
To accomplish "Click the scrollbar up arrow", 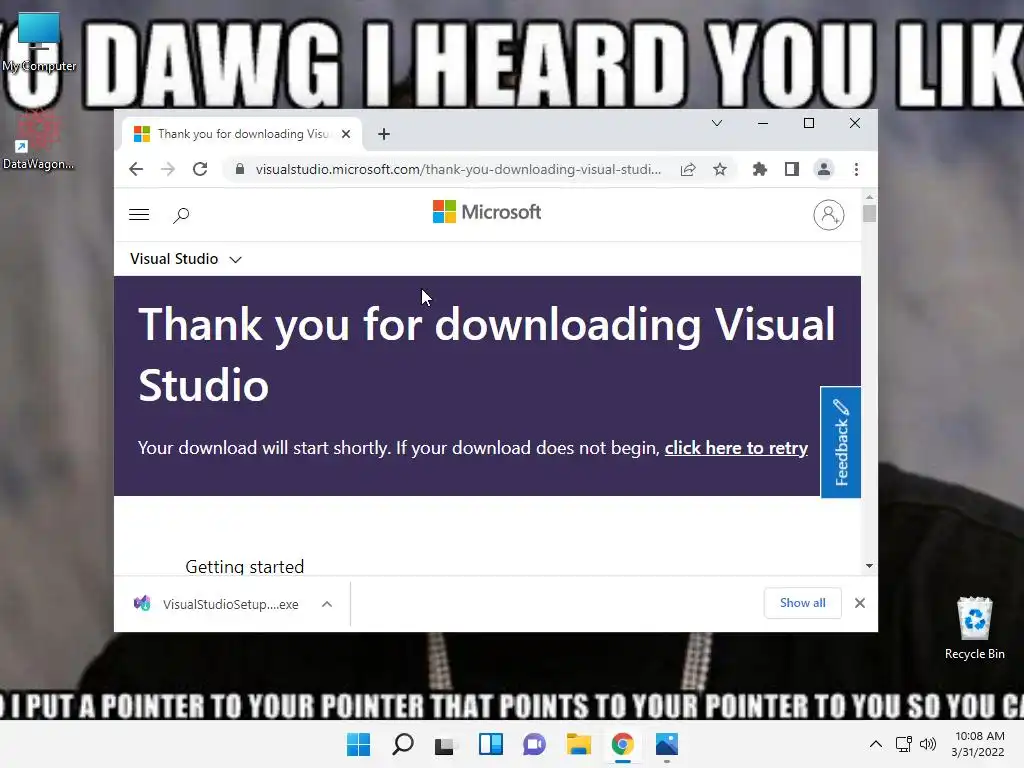I will click(869, 197).
